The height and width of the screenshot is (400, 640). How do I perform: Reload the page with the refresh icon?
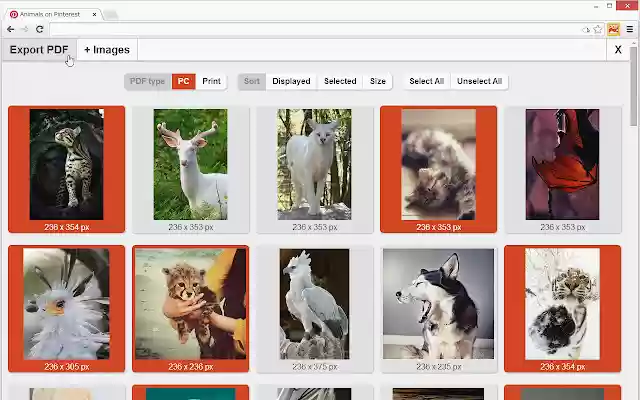(40, 29)
